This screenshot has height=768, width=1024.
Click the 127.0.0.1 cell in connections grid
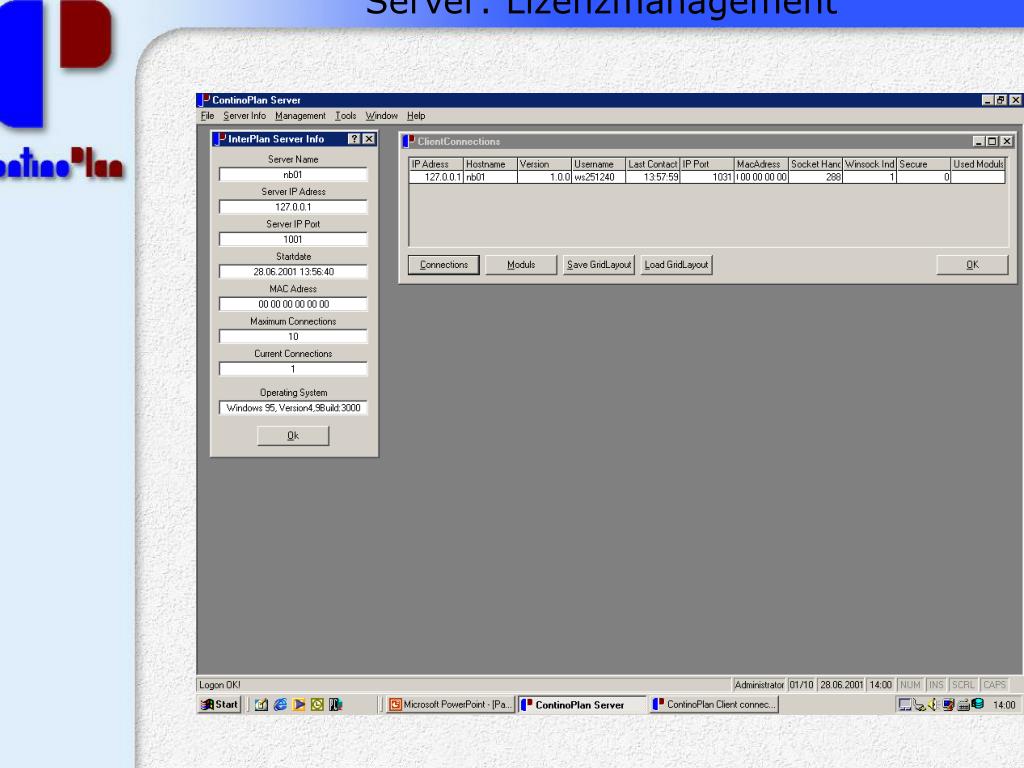point(436,177)
